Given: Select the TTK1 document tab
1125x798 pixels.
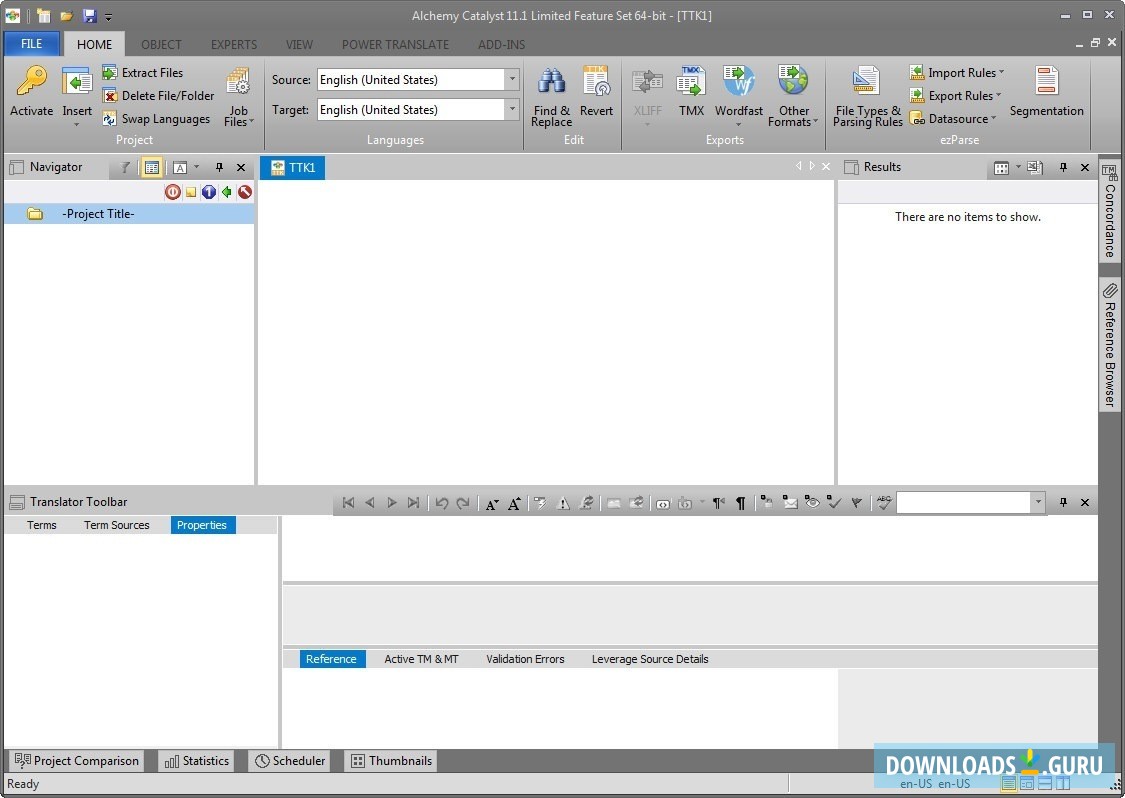Looking at the screenshot, I should [293, 167].
